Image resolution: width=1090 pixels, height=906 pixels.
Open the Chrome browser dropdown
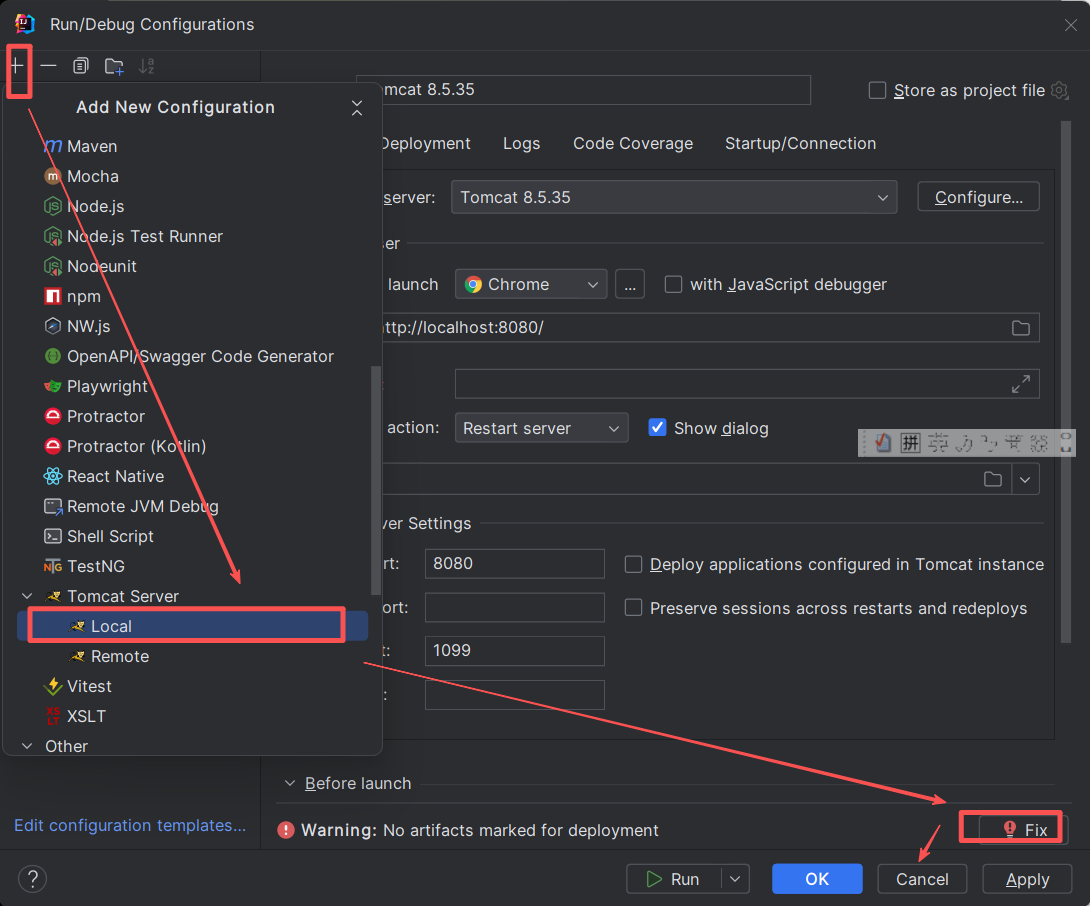[530, 284]
